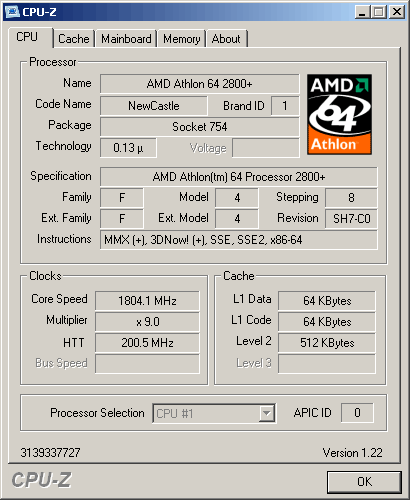410x500 pixels.
Task: Click the AMD Athlon 64 logo
Action: pos(339,114)
